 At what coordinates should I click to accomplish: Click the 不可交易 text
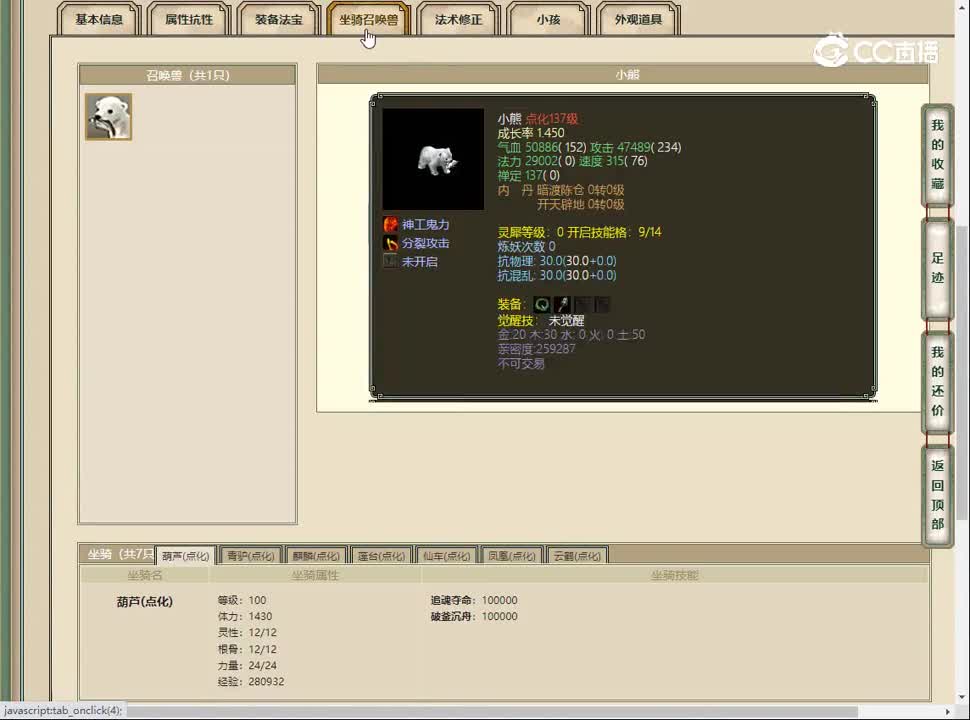(x=521, y=364)
